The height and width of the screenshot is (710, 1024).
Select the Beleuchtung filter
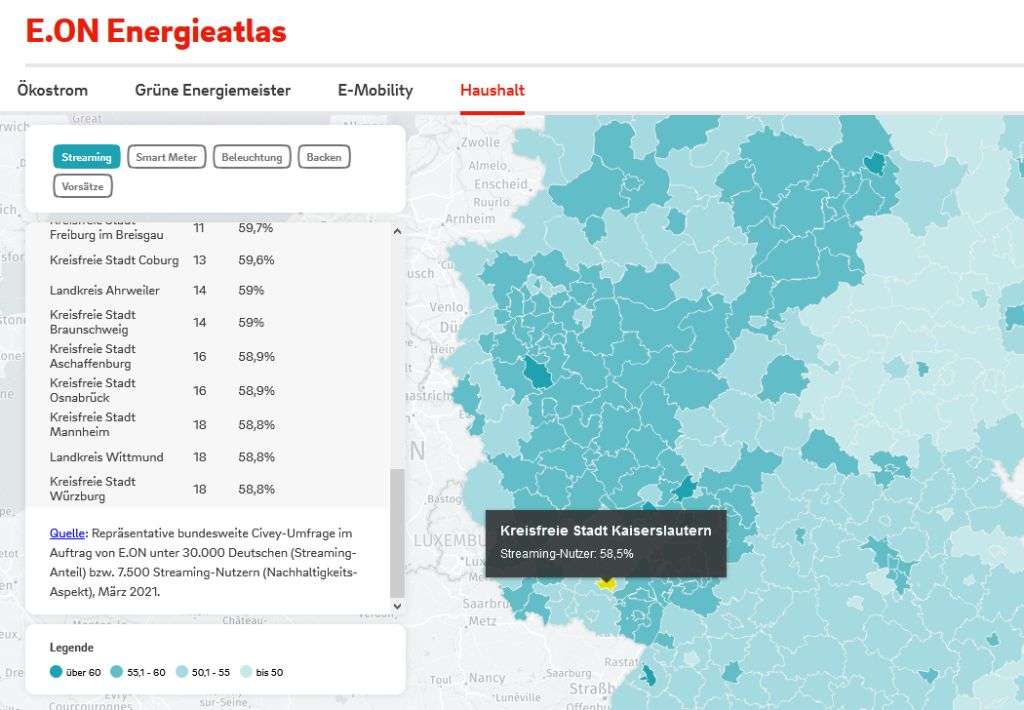tap(252, 157)
